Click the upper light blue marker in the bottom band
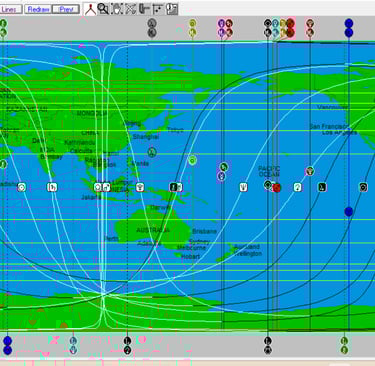This screenshot has height=366, width=375. pyautogui.click(x=73, y=341)
